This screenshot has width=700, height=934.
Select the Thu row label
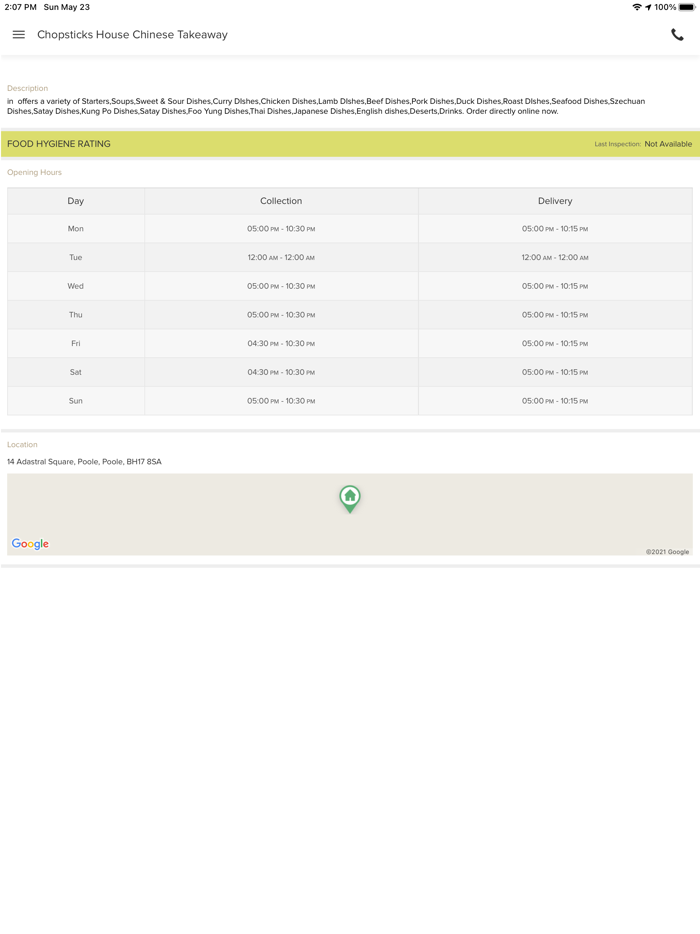point(76,315)
